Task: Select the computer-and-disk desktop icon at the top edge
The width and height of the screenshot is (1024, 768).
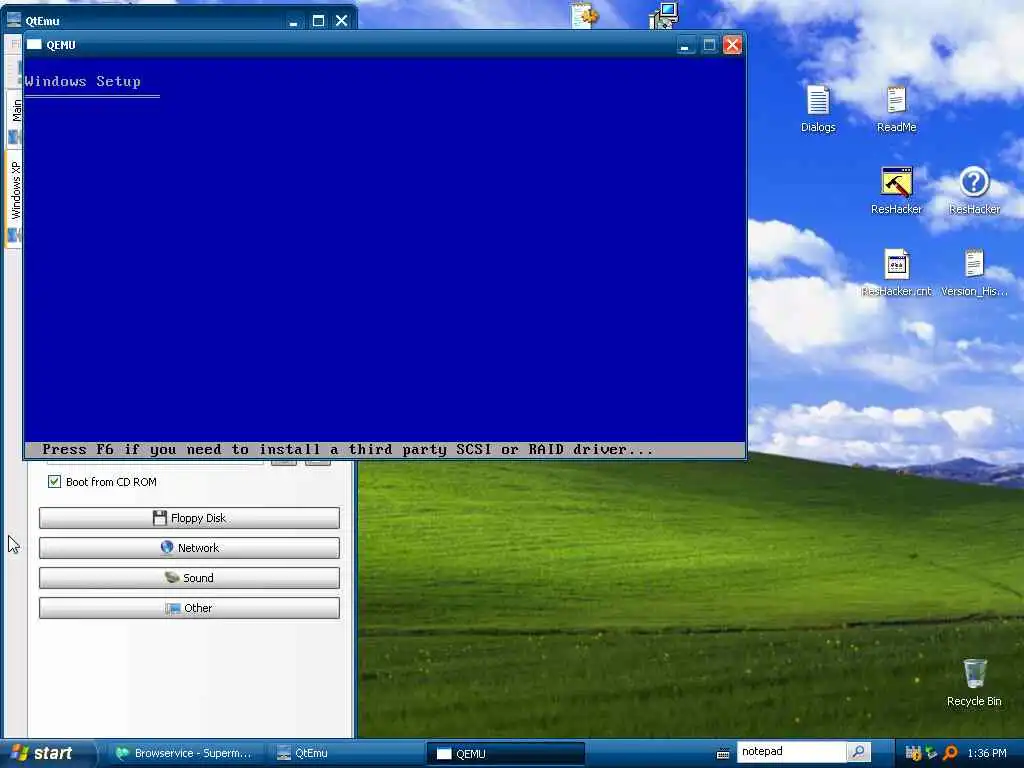Action: tap(664, 14)
